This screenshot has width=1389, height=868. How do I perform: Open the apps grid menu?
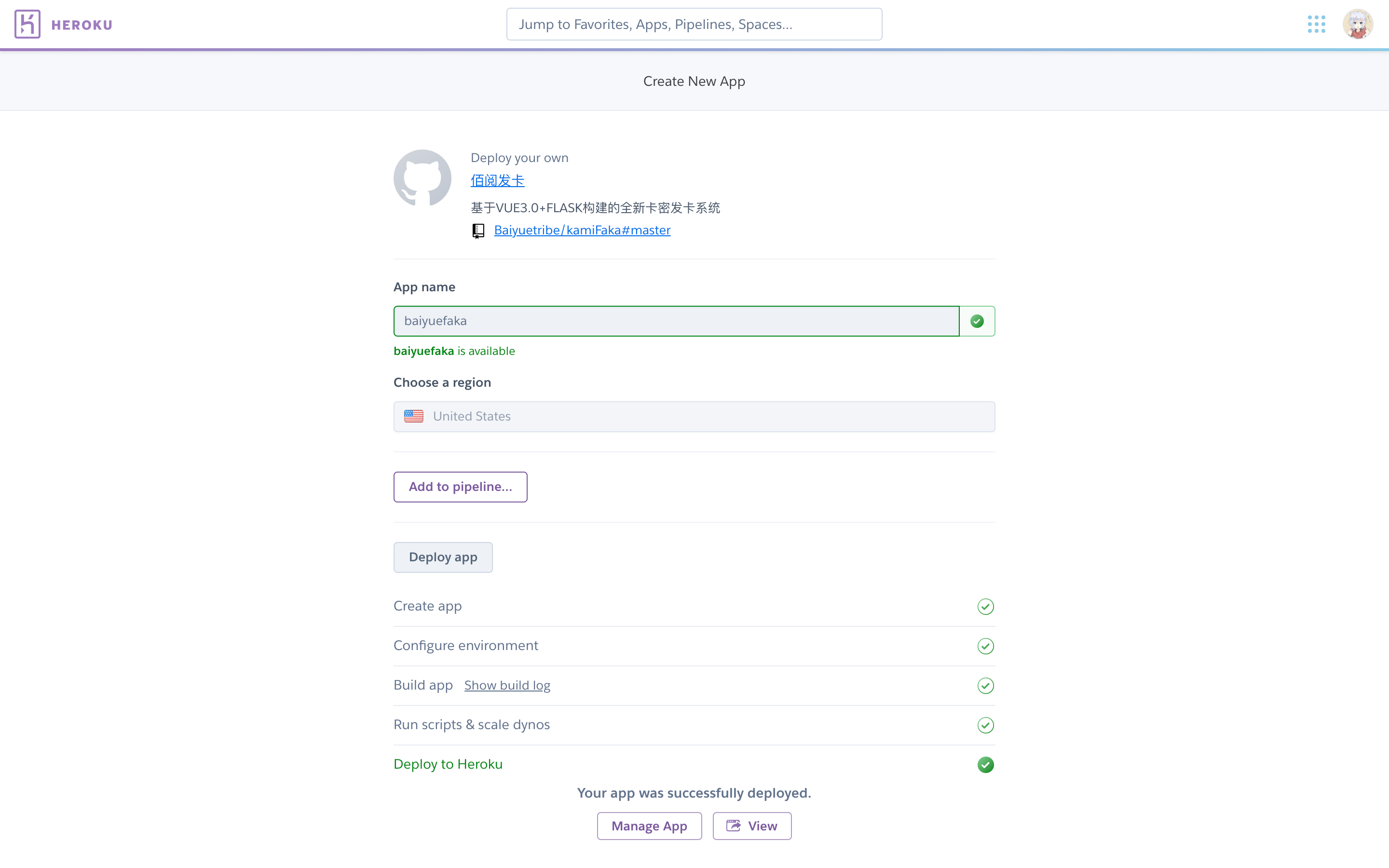click(1316, 24)
